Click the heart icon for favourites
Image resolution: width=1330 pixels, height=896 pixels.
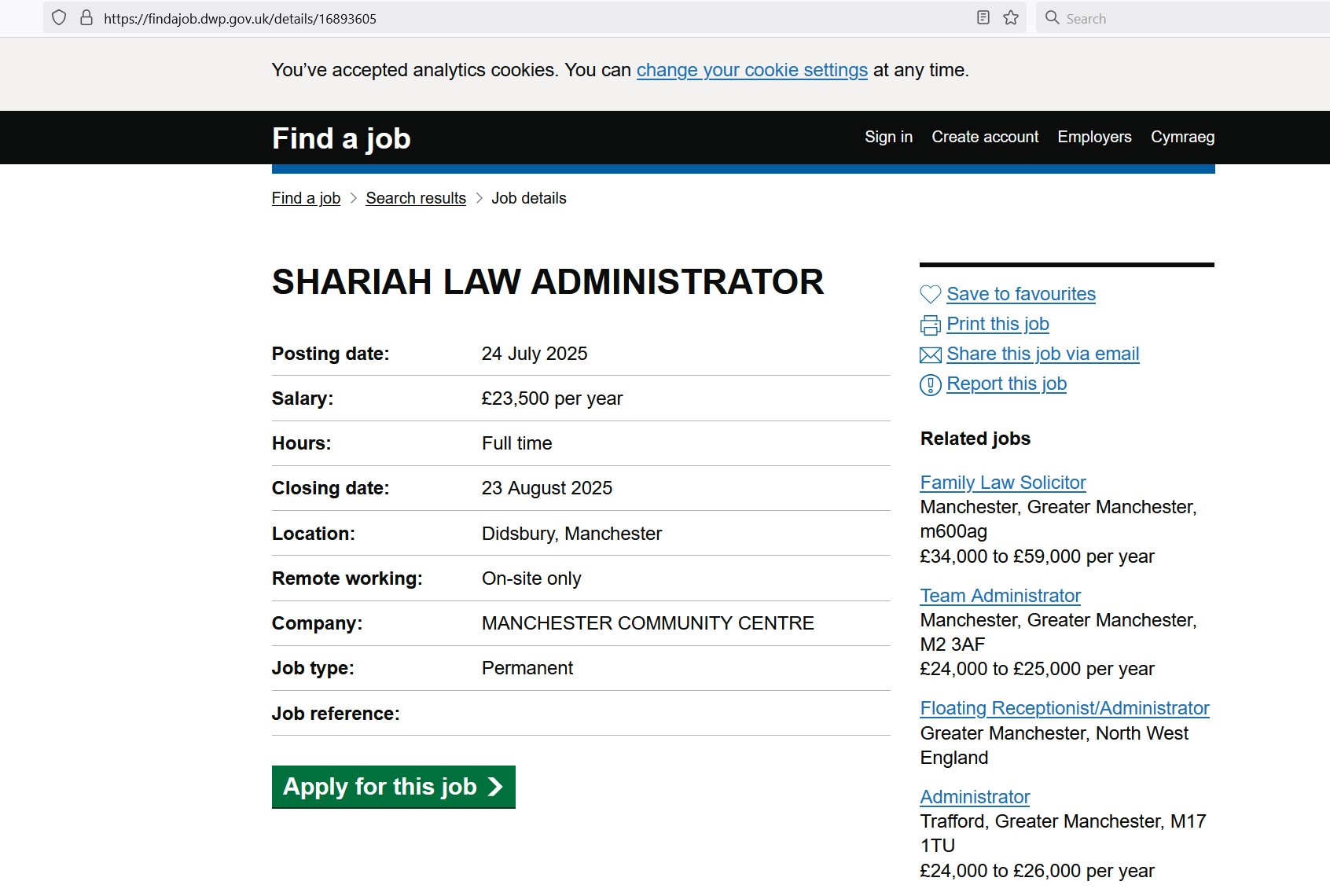click(930, 295)
